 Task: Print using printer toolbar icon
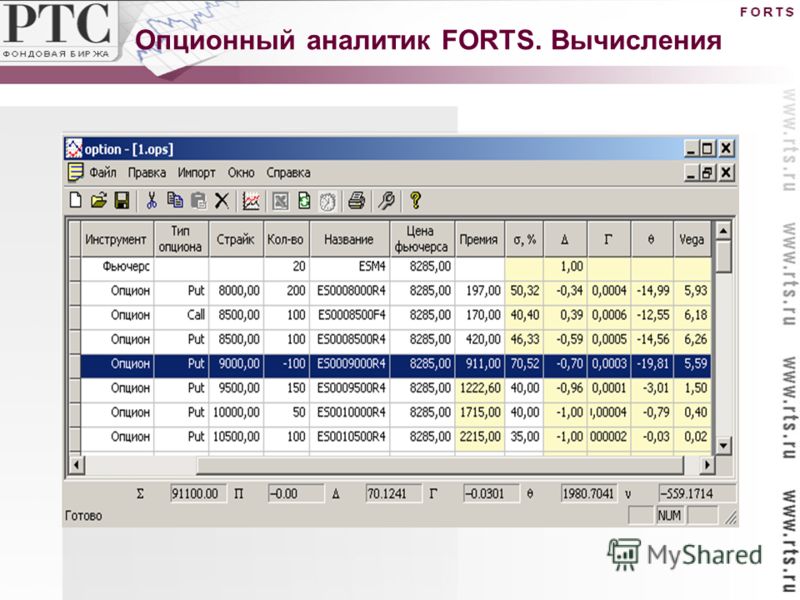[x=357, y=201]
